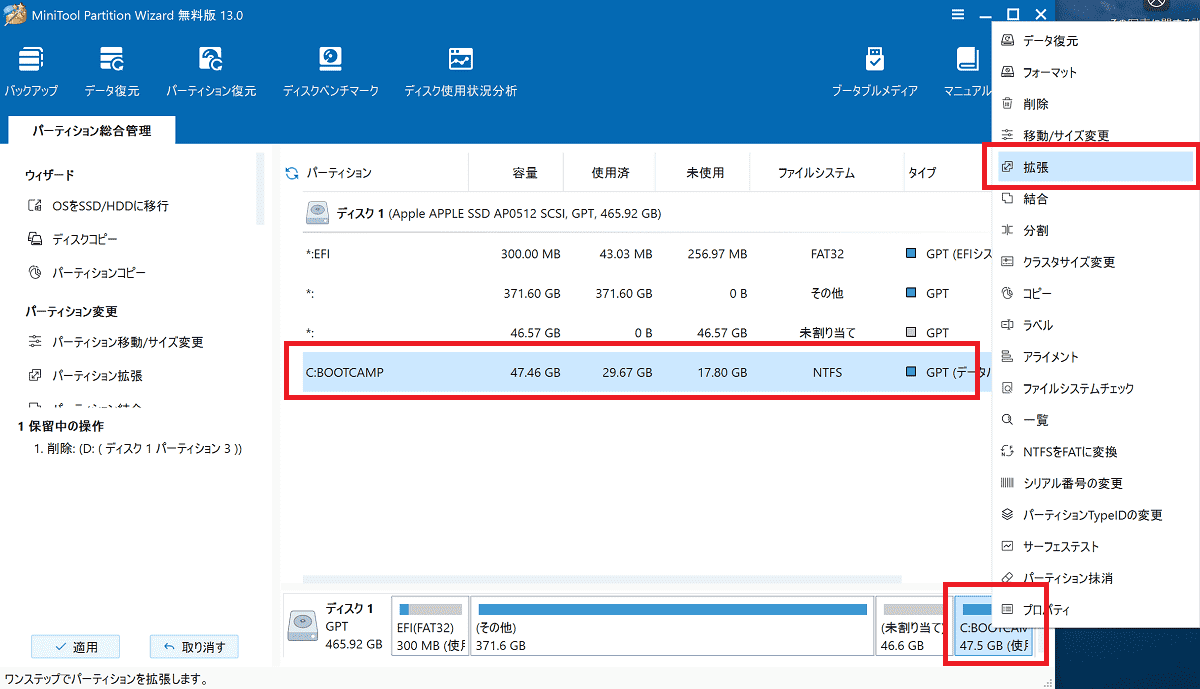Click the ディスク 1 GPT drive in the disk map
Image resolution: width=1200 pixels, height=689 pixels.
(x=336, y=626)
